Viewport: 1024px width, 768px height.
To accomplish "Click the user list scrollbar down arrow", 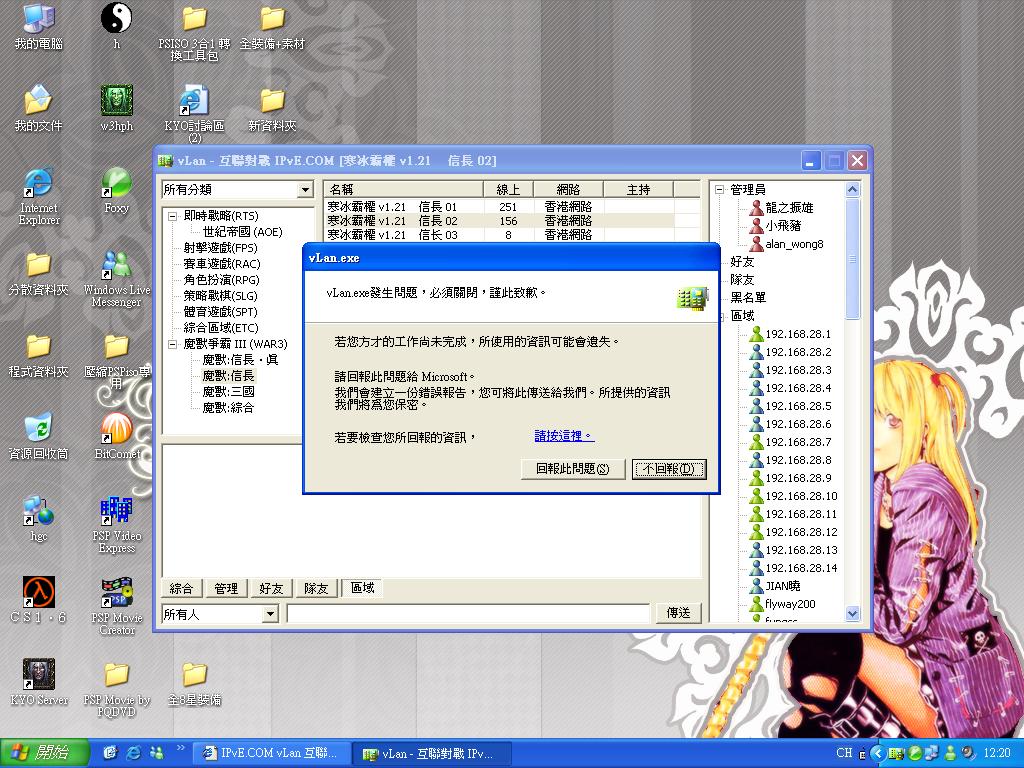I will [x=852, y=614].
